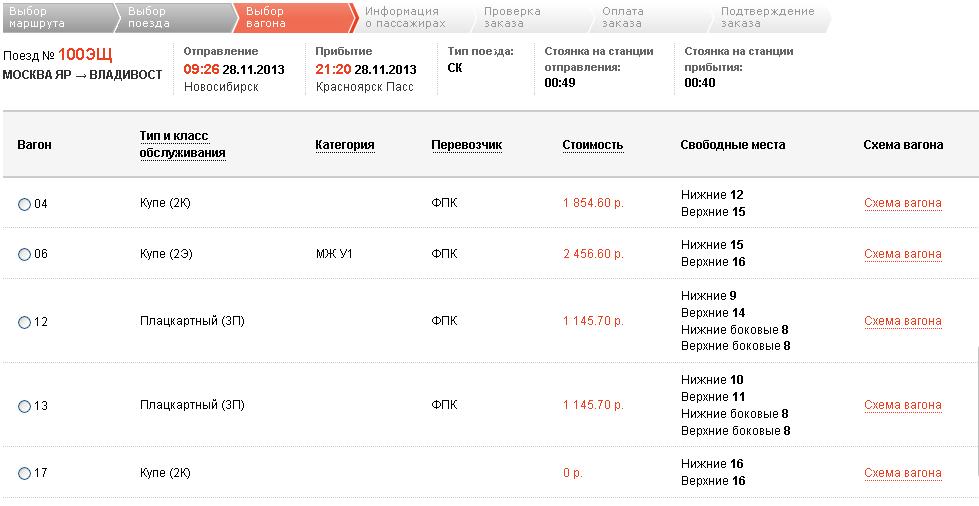979x506 pixels.
Task: Select wagon 04 radio button
Action: click(x=24, y=205)
